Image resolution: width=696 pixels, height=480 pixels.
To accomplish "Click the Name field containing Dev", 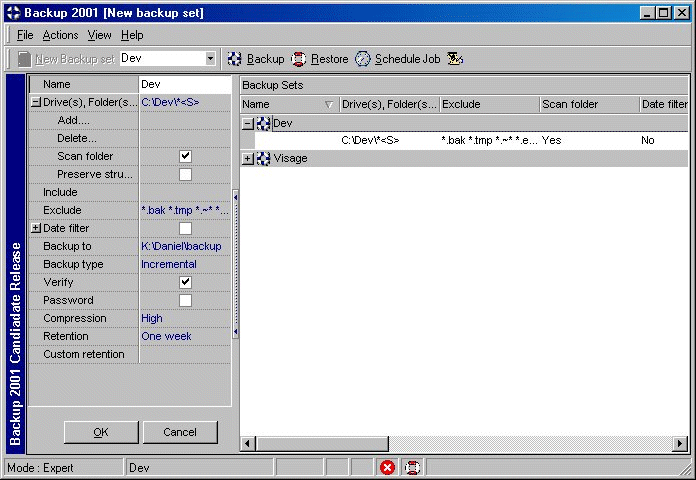I will 185,84.
